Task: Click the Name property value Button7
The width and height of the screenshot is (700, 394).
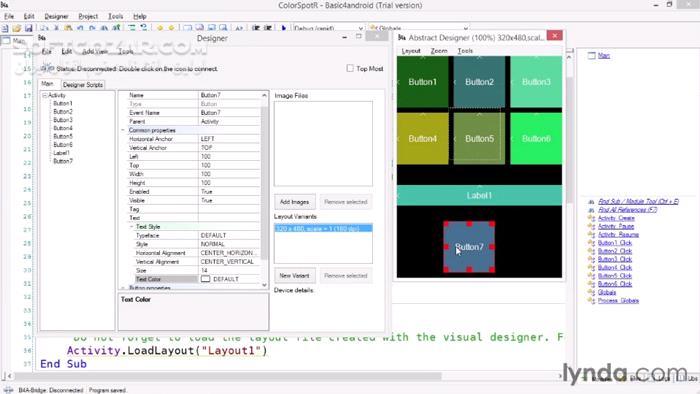Action: coord(229,95)
